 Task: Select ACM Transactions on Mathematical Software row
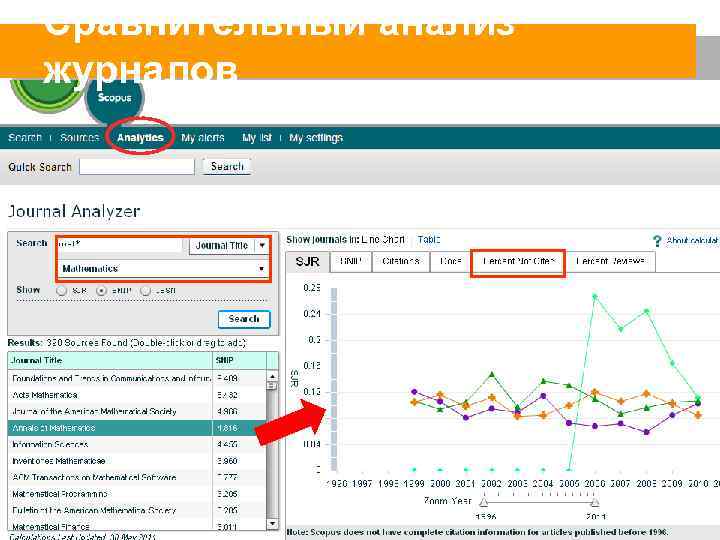pos(136,478)
